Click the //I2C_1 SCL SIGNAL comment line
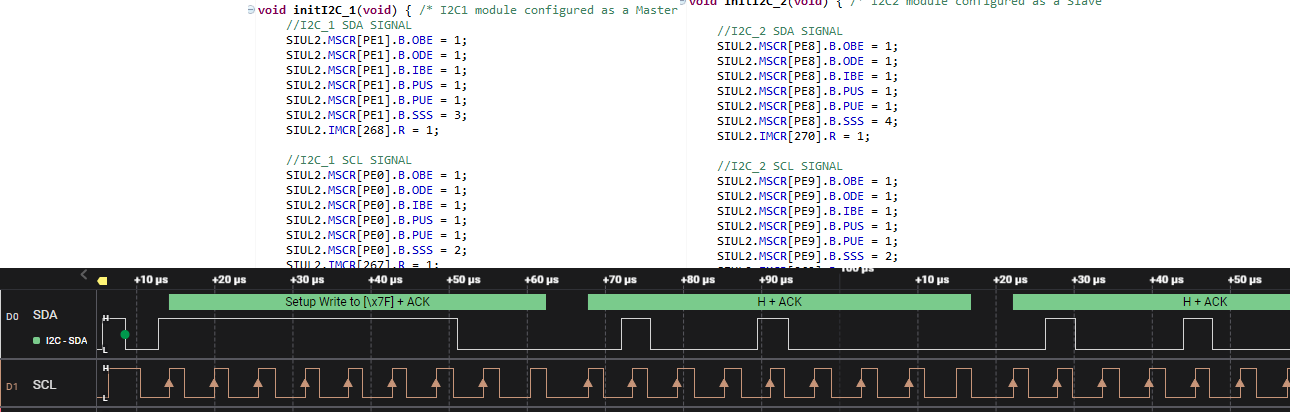Screen dimensions: 1290x412 (348, 160)
